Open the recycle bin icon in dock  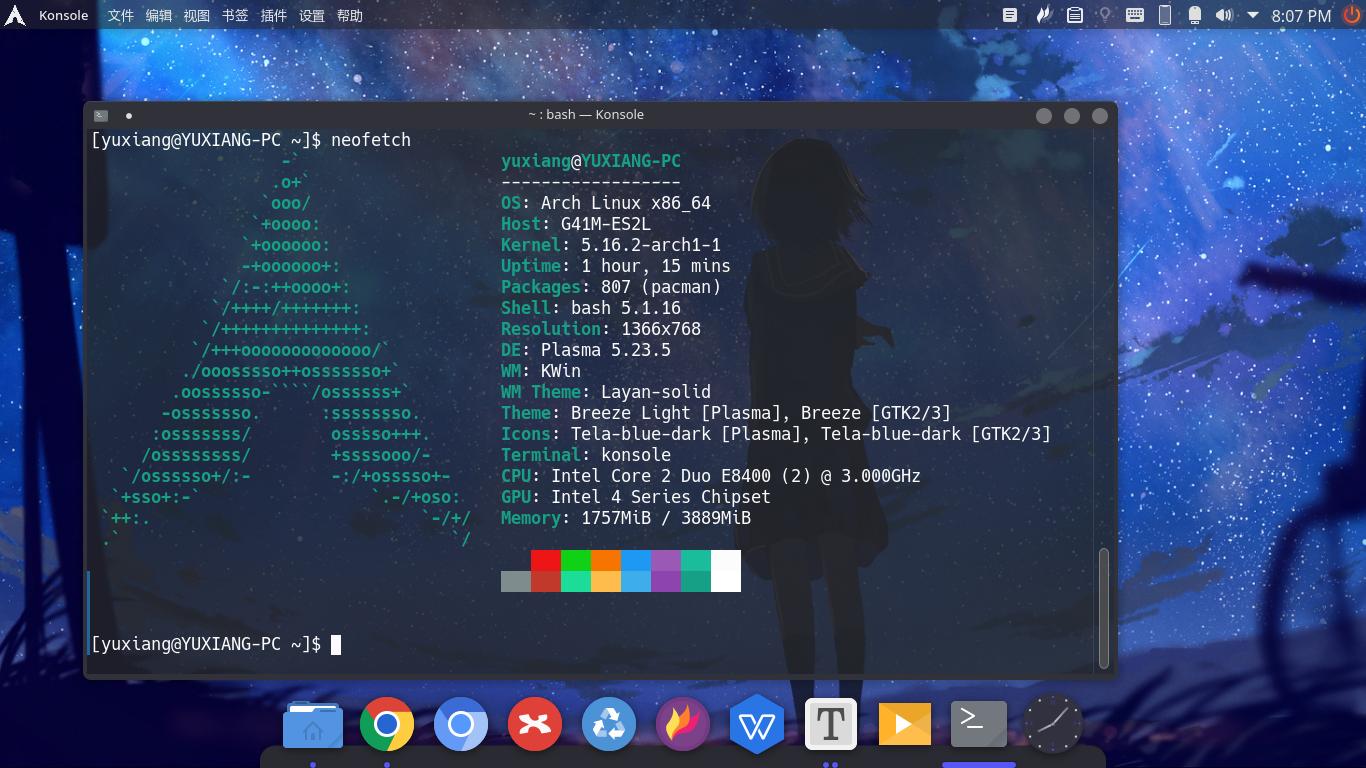609,724
